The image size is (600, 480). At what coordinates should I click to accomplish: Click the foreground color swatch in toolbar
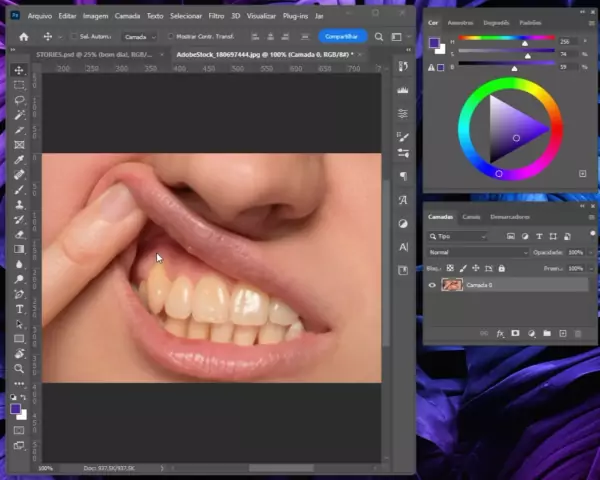click(x=16, y=408)
